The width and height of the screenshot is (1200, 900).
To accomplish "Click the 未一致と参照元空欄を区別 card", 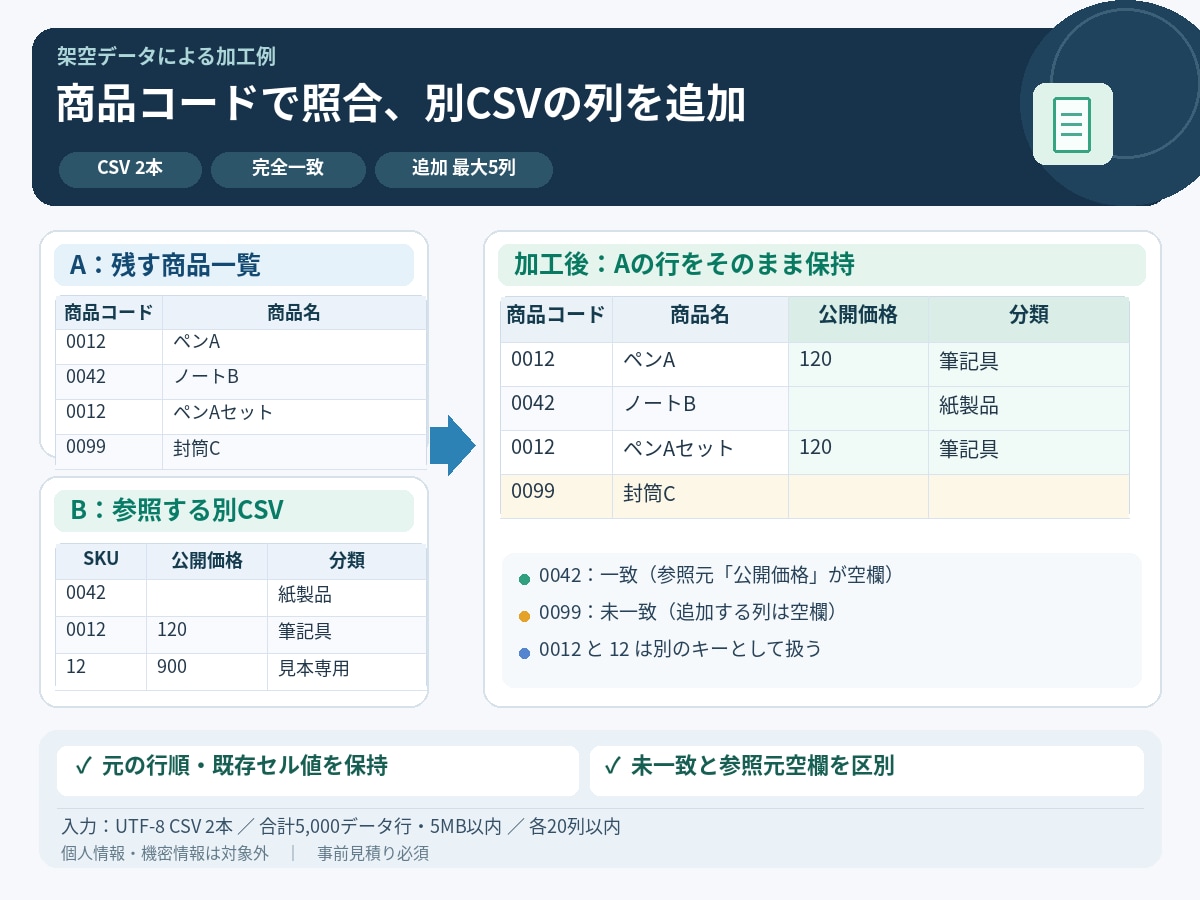I will pyautogui.click(x=866, y=771).
